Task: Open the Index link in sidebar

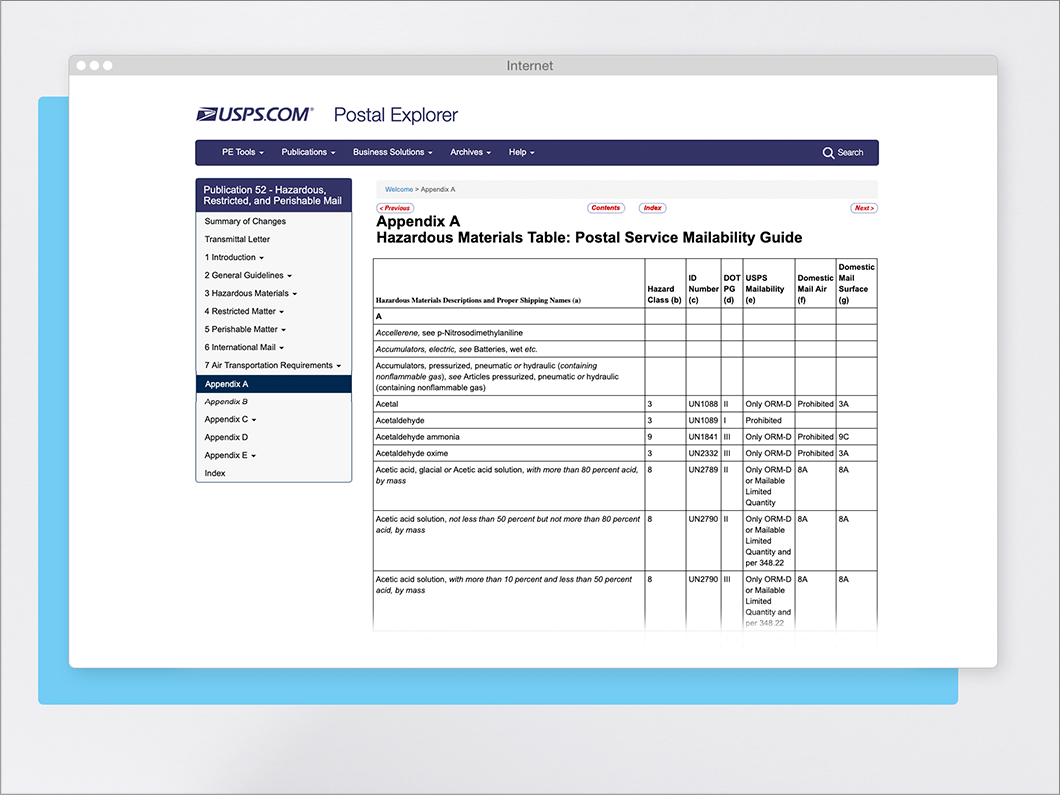Action: [215, 473]
